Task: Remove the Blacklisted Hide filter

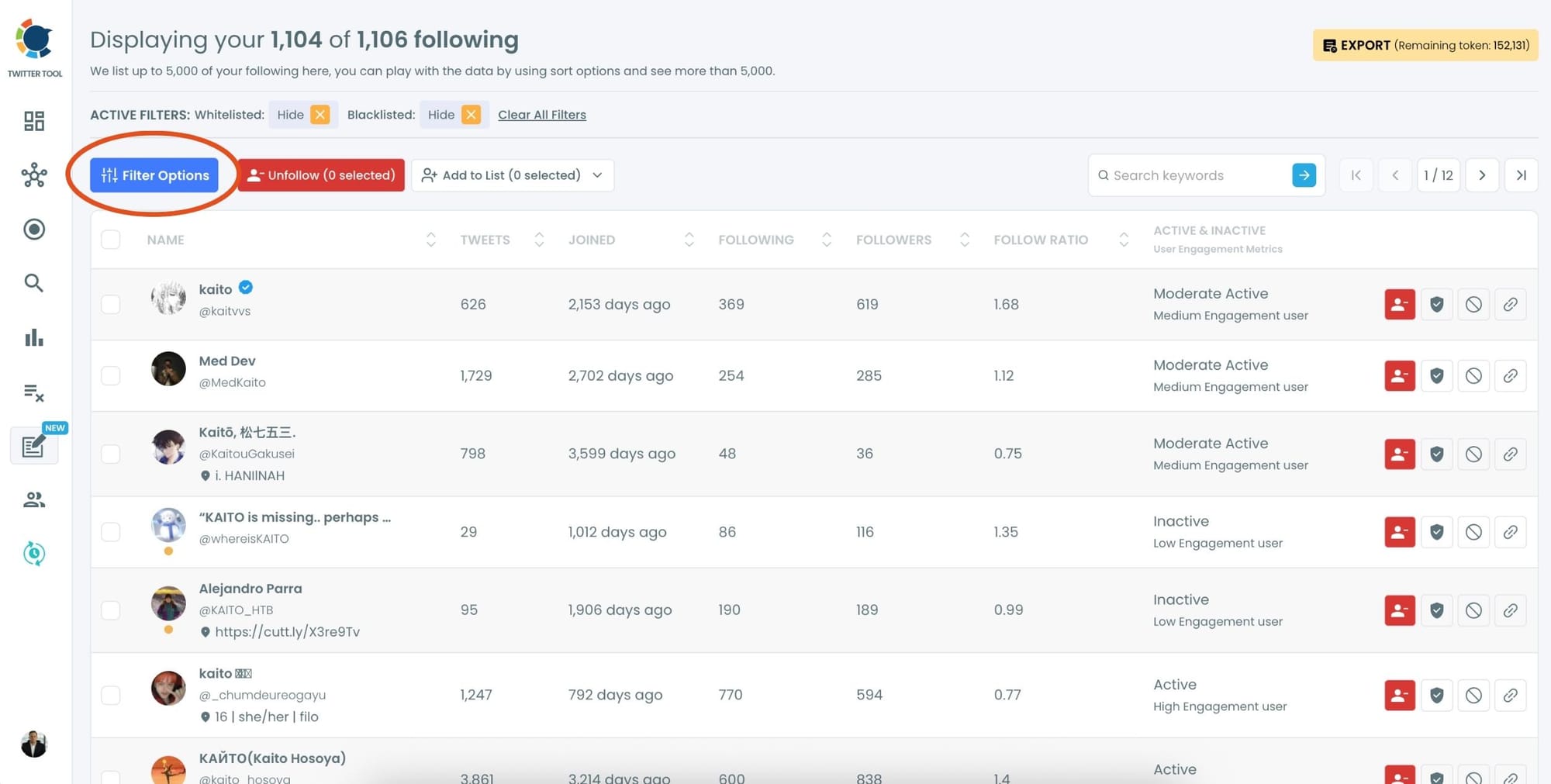Action: coord(471,115)
